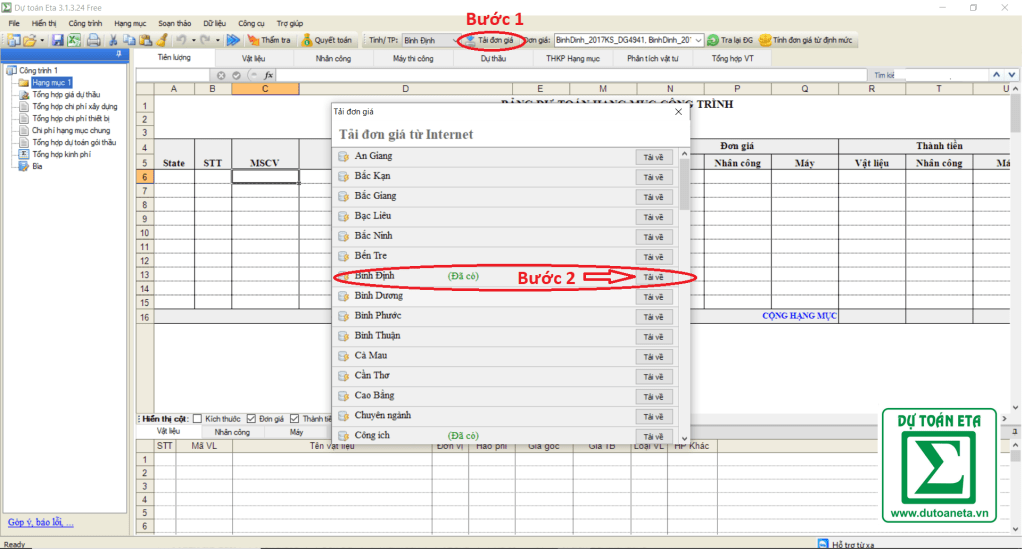Click the Copy icon in toolbar
This screenshot has height=549, width=1024.
(129, 40)
